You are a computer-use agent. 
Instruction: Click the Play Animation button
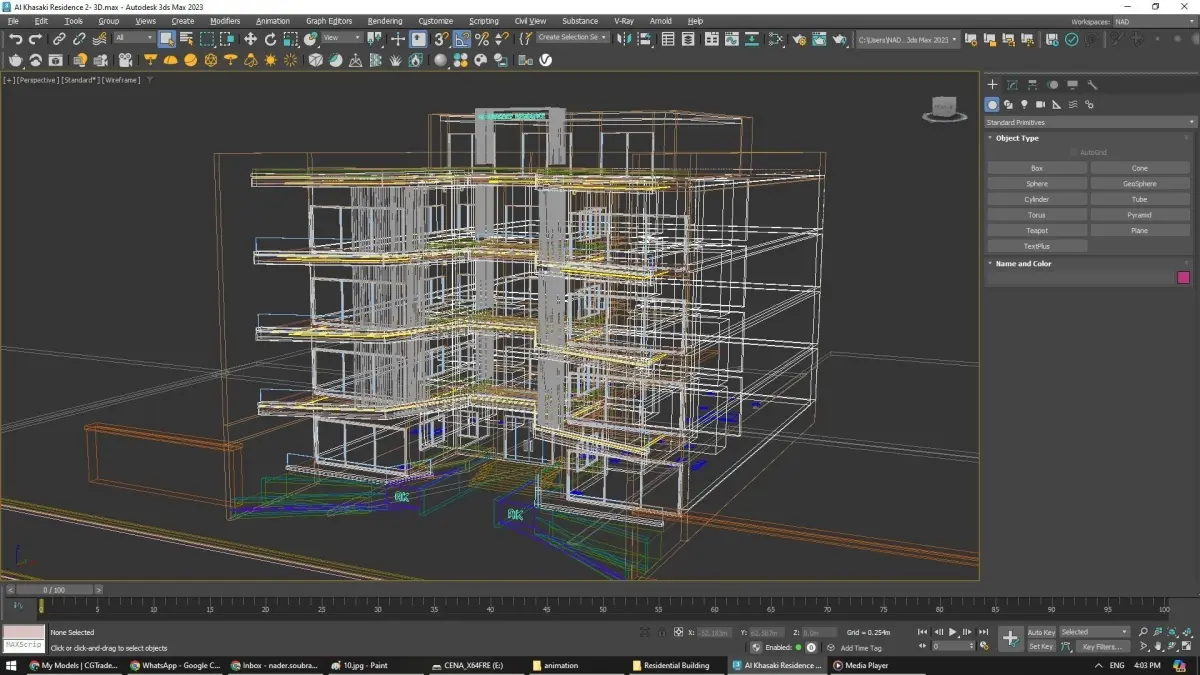tap(953, 632)
